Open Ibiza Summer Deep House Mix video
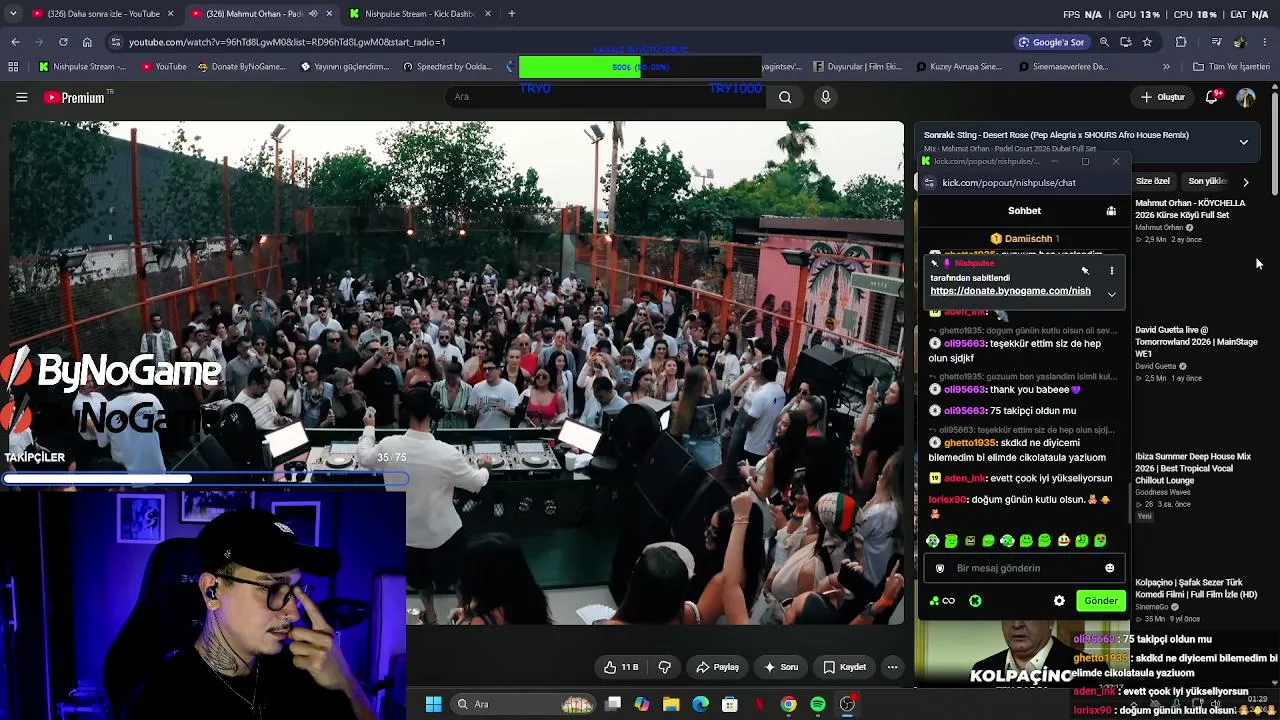Image resolution: width=1280 pixels, height=720 pixels. click(x=1193, y=468)
